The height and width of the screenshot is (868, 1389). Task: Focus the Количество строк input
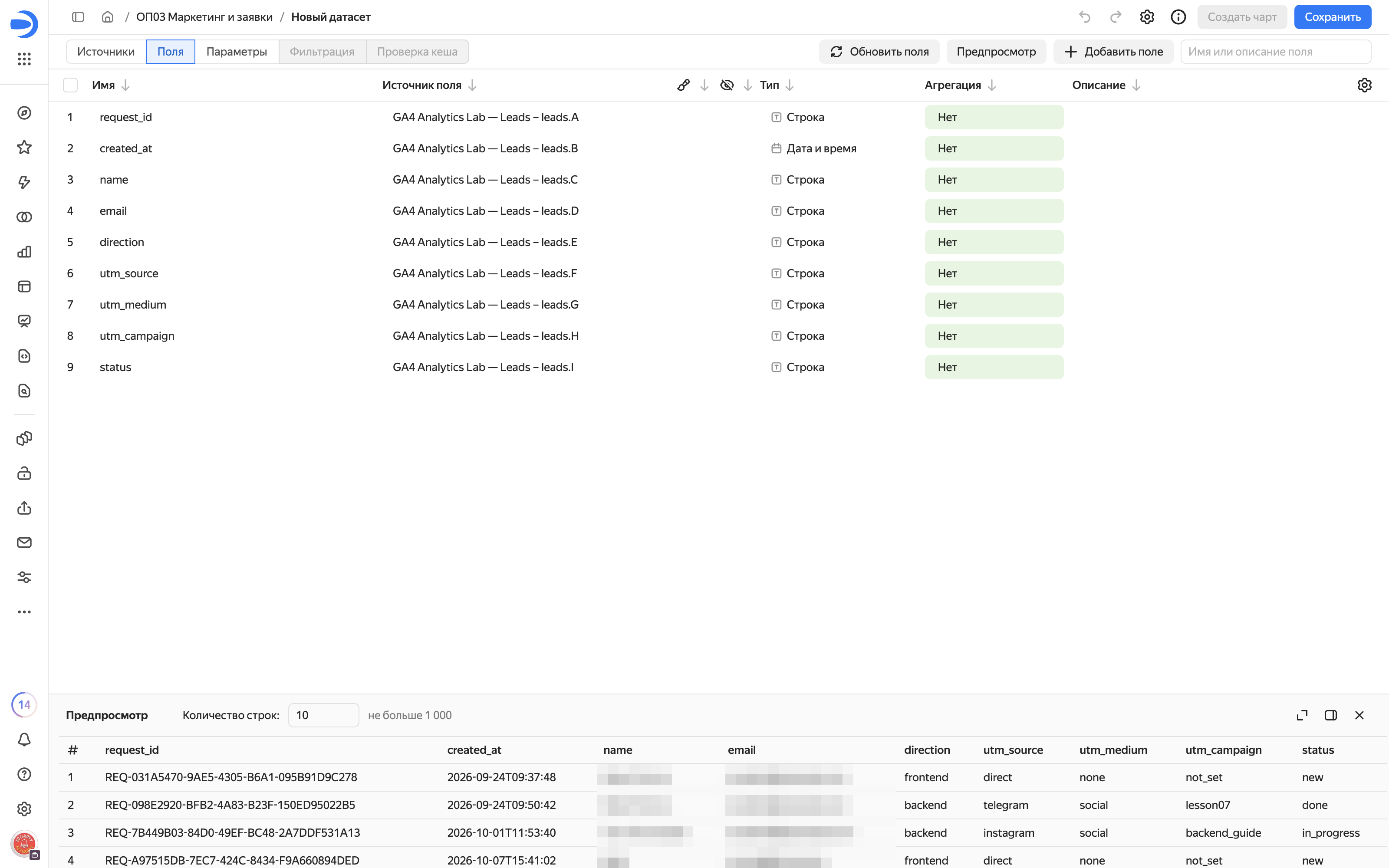[x=323, y=715]
